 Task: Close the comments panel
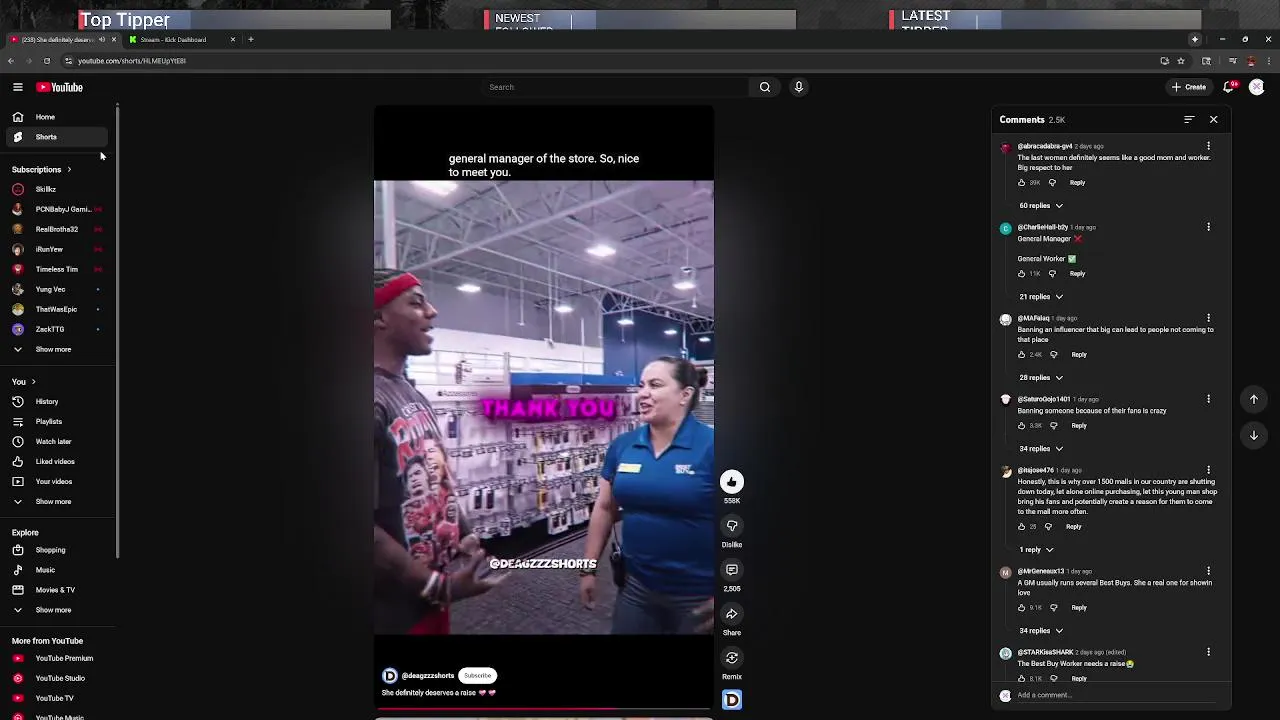pyautogui.click(x=1214, y=120)
